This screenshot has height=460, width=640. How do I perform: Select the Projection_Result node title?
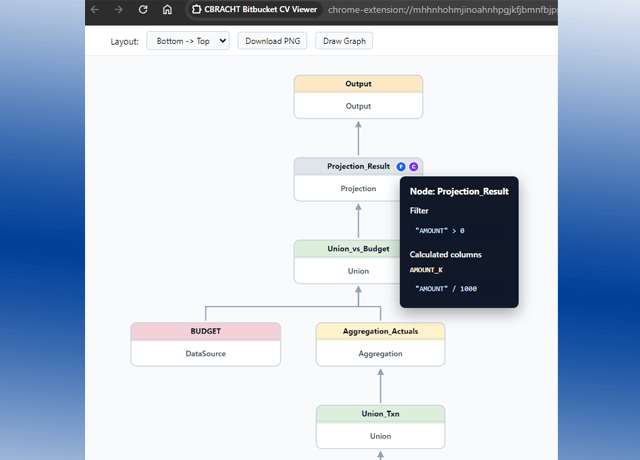[358, 166]
